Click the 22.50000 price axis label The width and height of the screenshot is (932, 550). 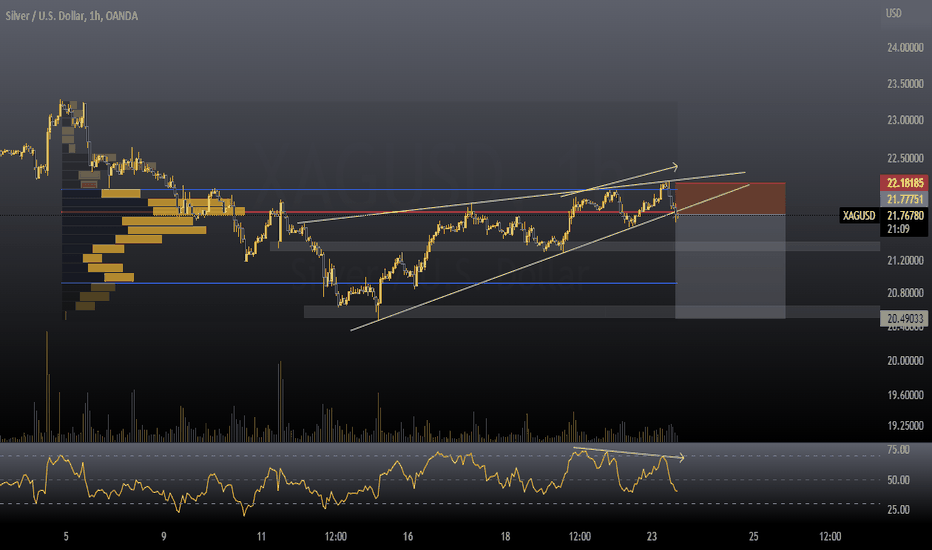coord(905,158)
